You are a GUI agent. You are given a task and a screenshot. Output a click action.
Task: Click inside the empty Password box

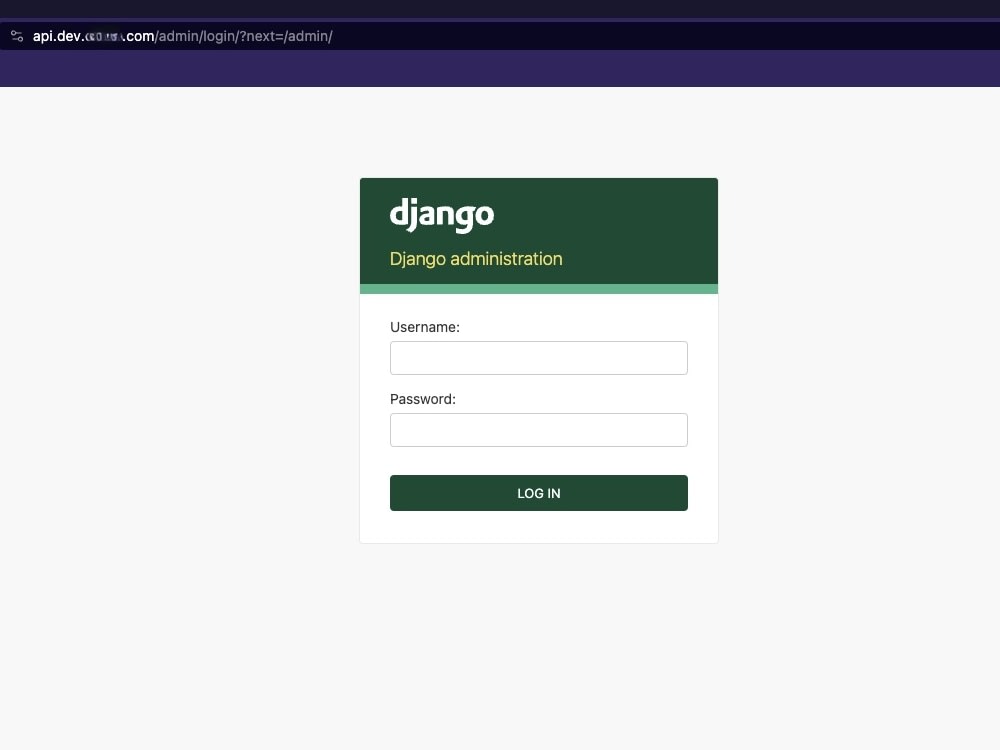[538, 429]
